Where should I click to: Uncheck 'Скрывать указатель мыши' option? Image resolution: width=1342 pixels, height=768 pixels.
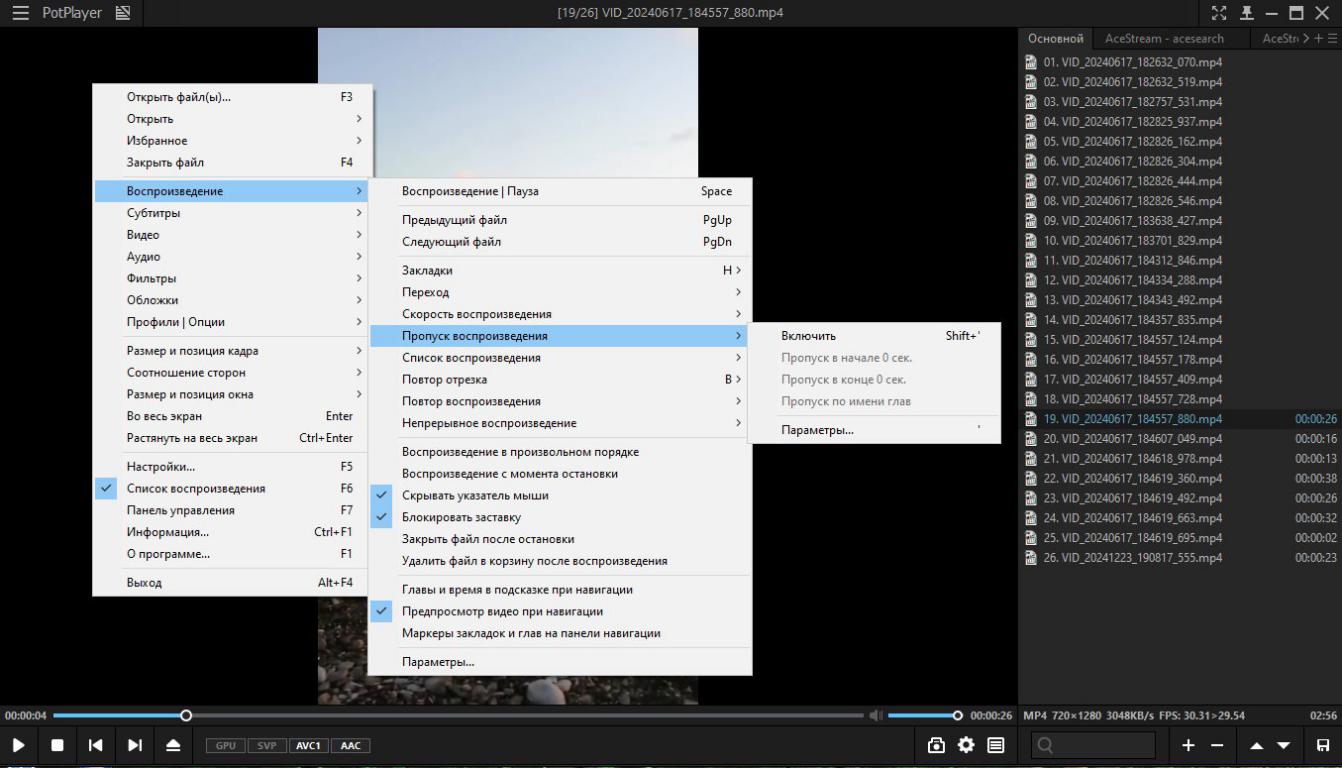pyautogui.click(x=475, y=496)
